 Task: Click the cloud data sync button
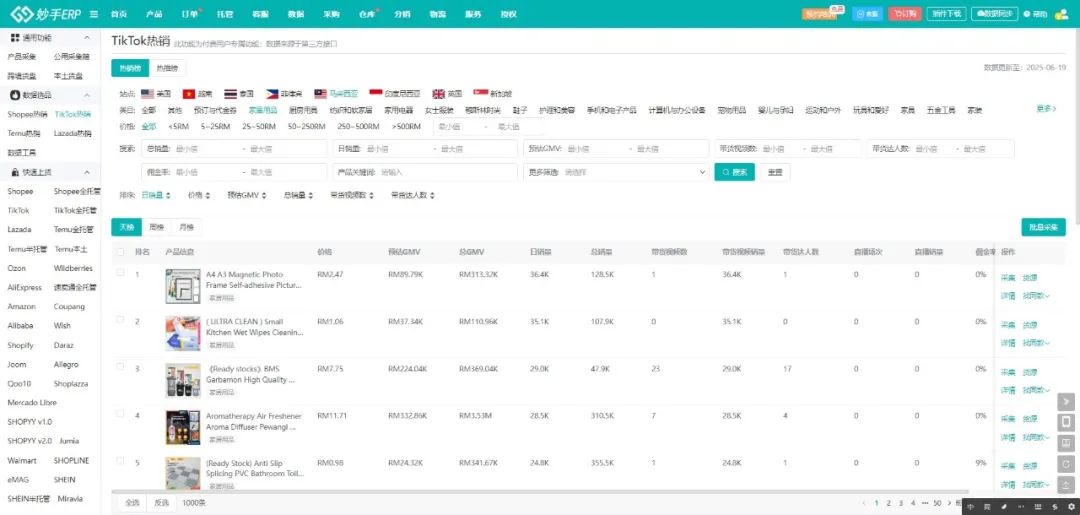(994, 14)
